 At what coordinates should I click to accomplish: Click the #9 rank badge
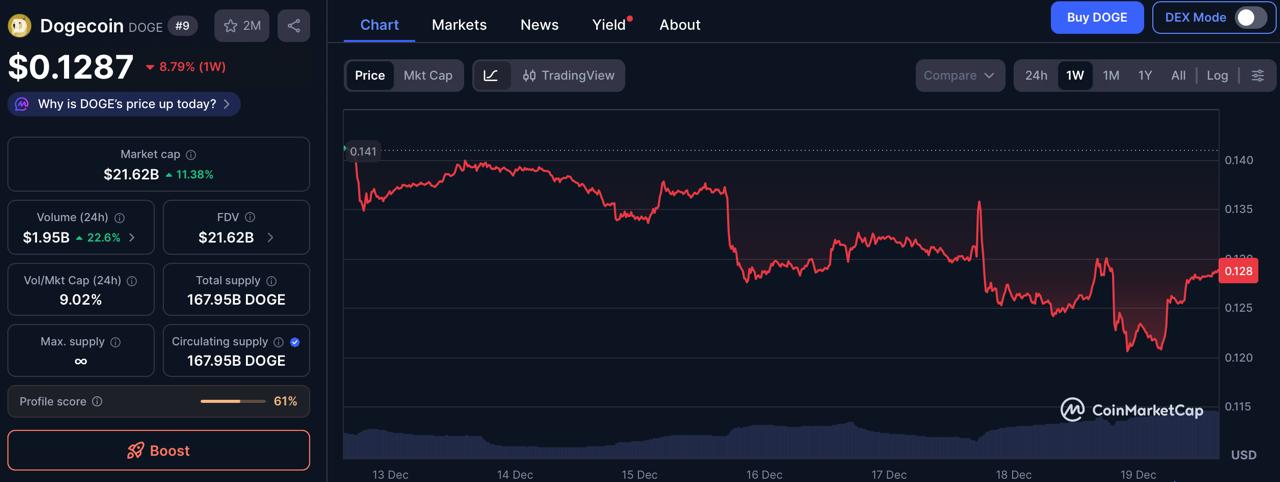point(183,26)
